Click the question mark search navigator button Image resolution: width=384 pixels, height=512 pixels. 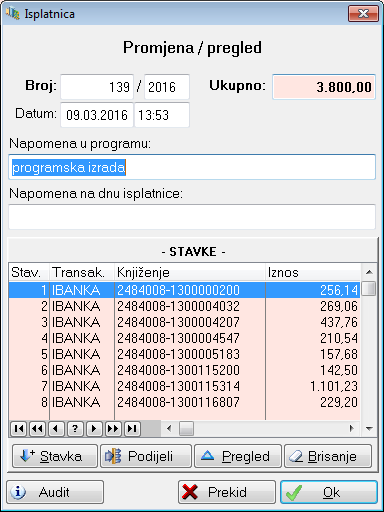click(75, 428)
